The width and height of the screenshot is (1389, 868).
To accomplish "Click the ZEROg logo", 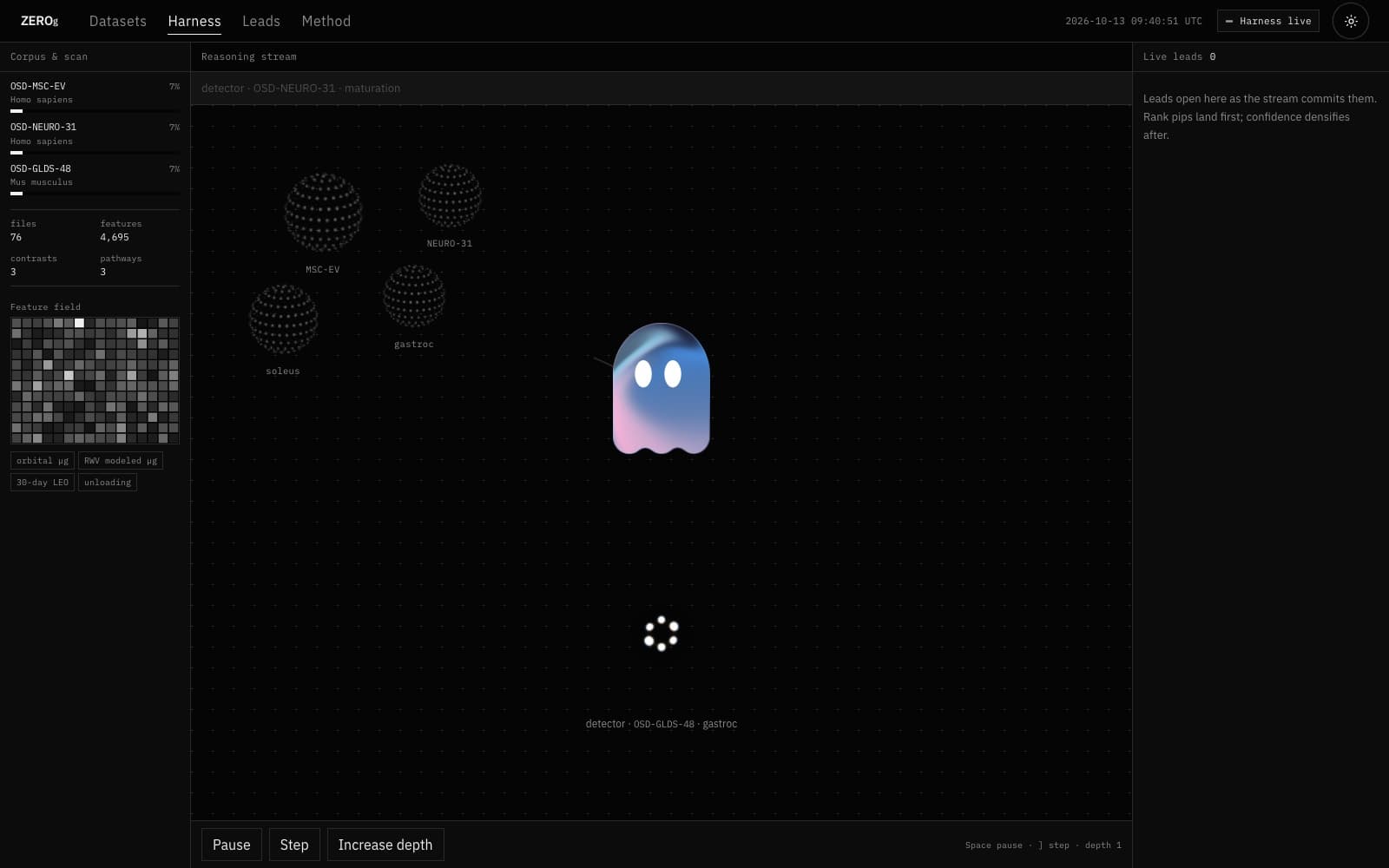I will [39, 21].
